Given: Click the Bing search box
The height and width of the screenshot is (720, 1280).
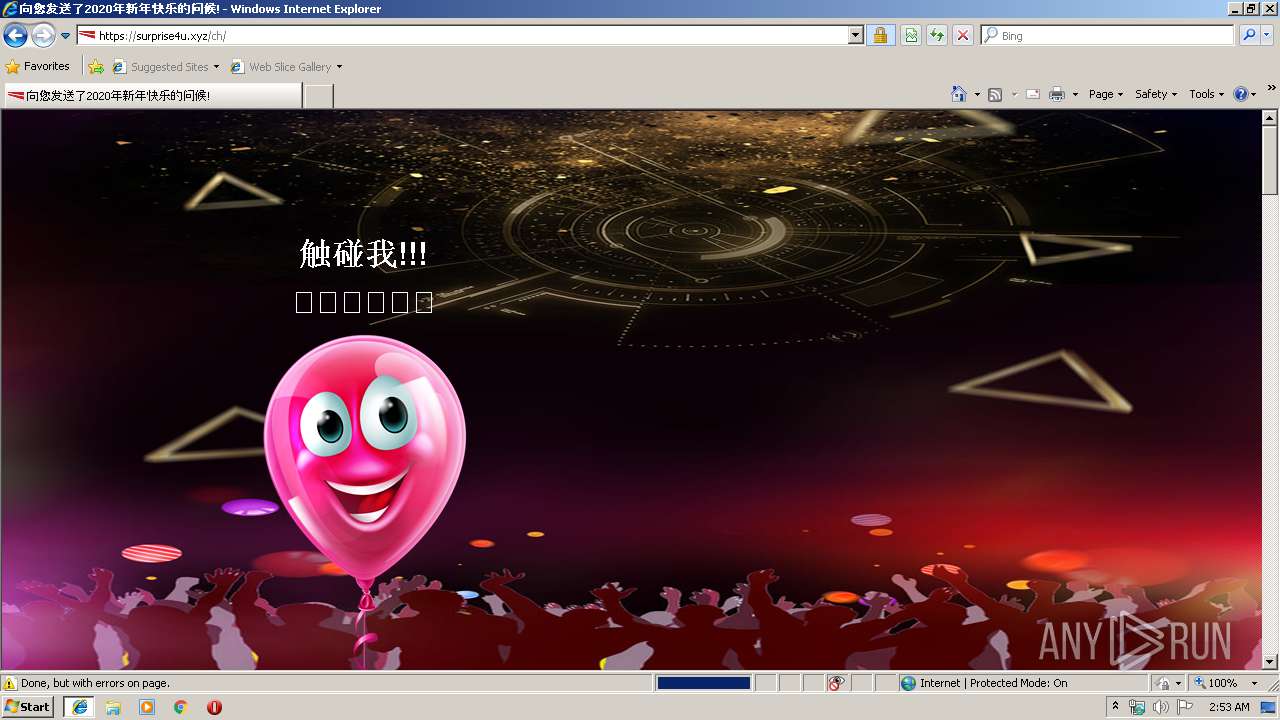Looking at the screenshot, I should (x=1108, y=36).
